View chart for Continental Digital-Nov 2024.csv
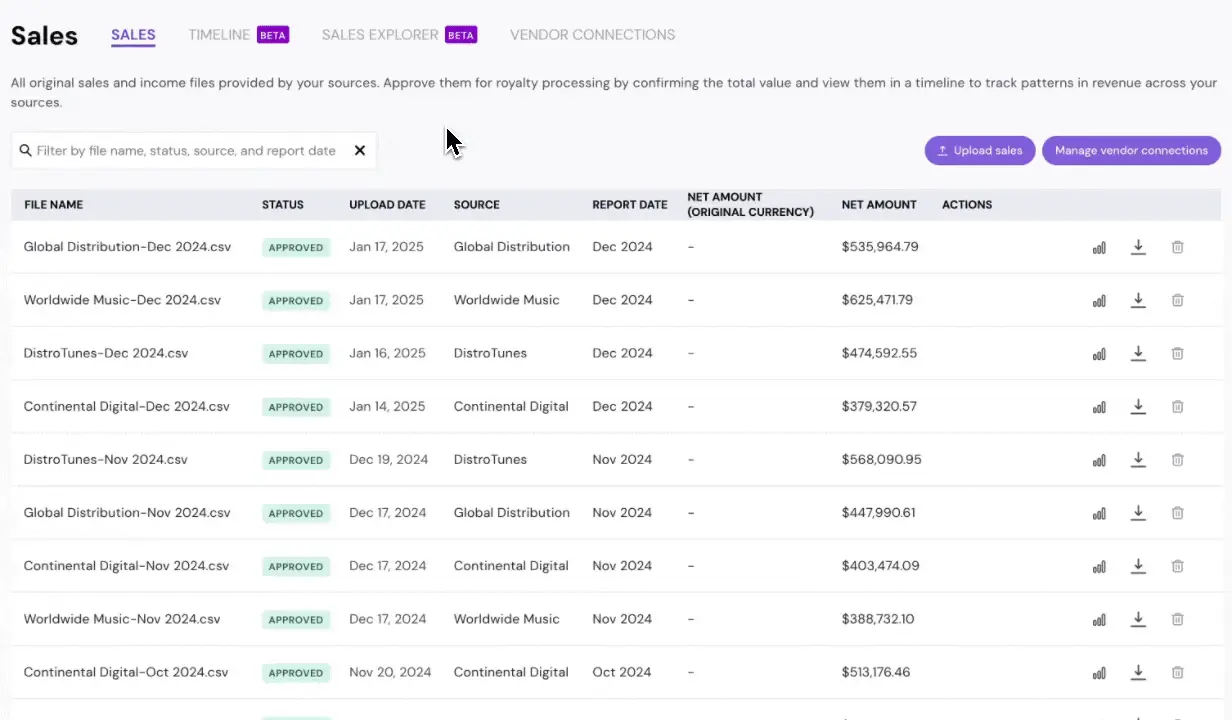Image resolution: width=1232 pixels, height=720 pixels. [x=1099, y=566]
